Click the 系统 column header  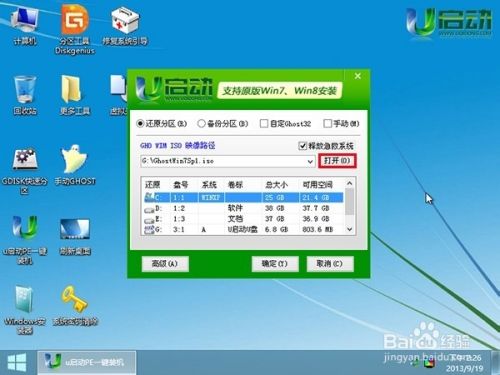click(209, 185)
